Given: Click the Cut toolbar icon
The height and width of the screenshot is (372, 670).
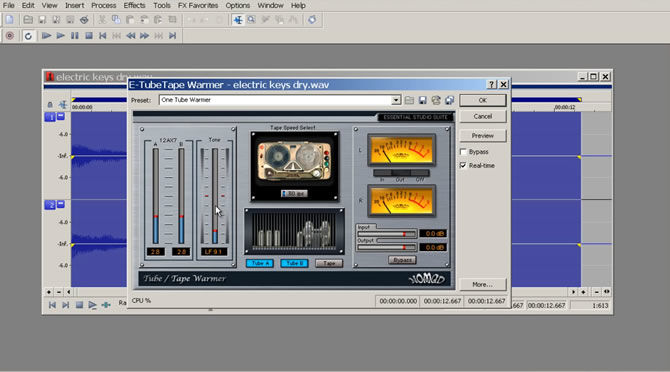Looking at the screenshot, I should click(x=102, y=20).
